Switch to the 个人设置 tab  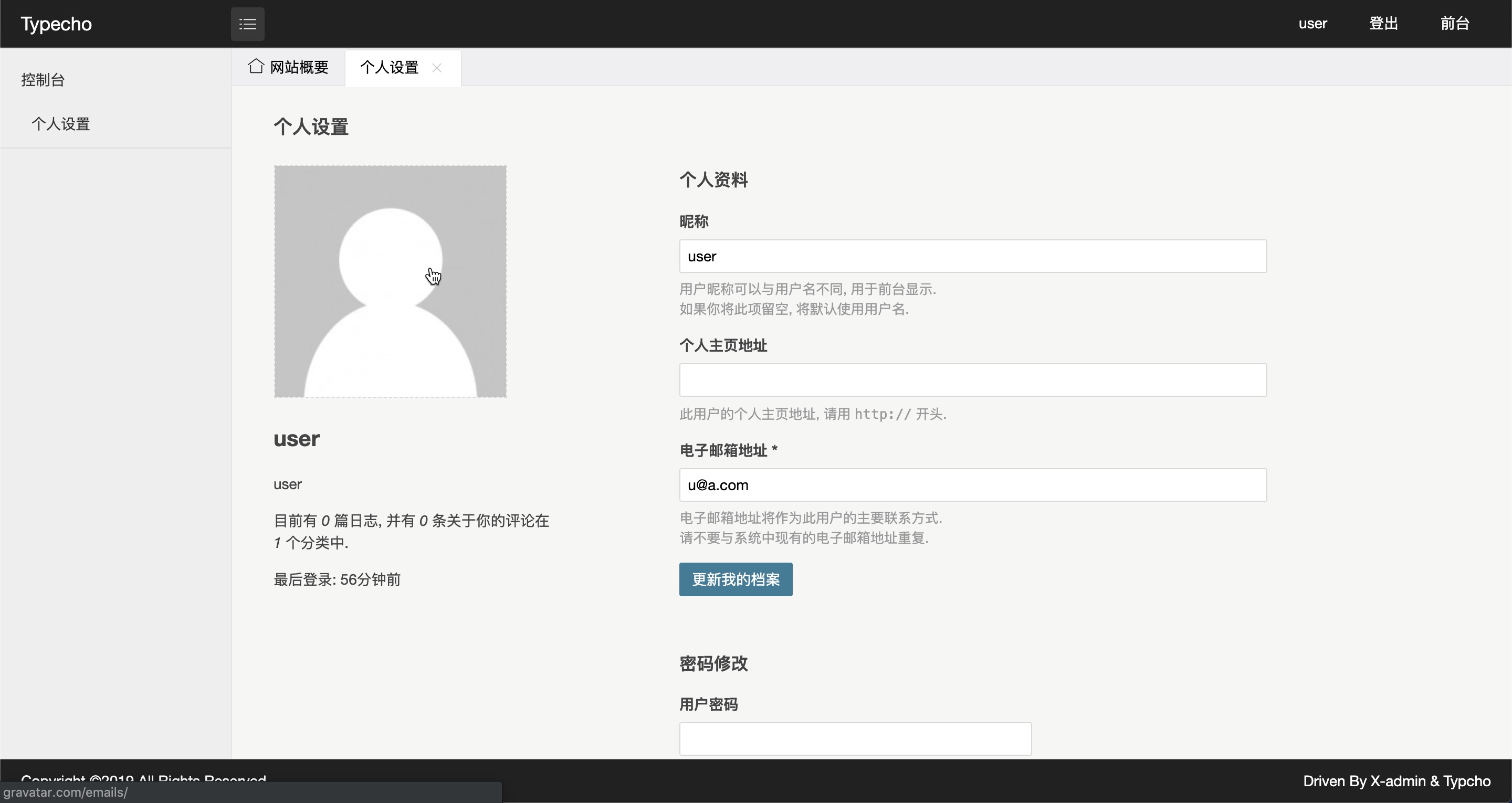click(x=388, y=68)
